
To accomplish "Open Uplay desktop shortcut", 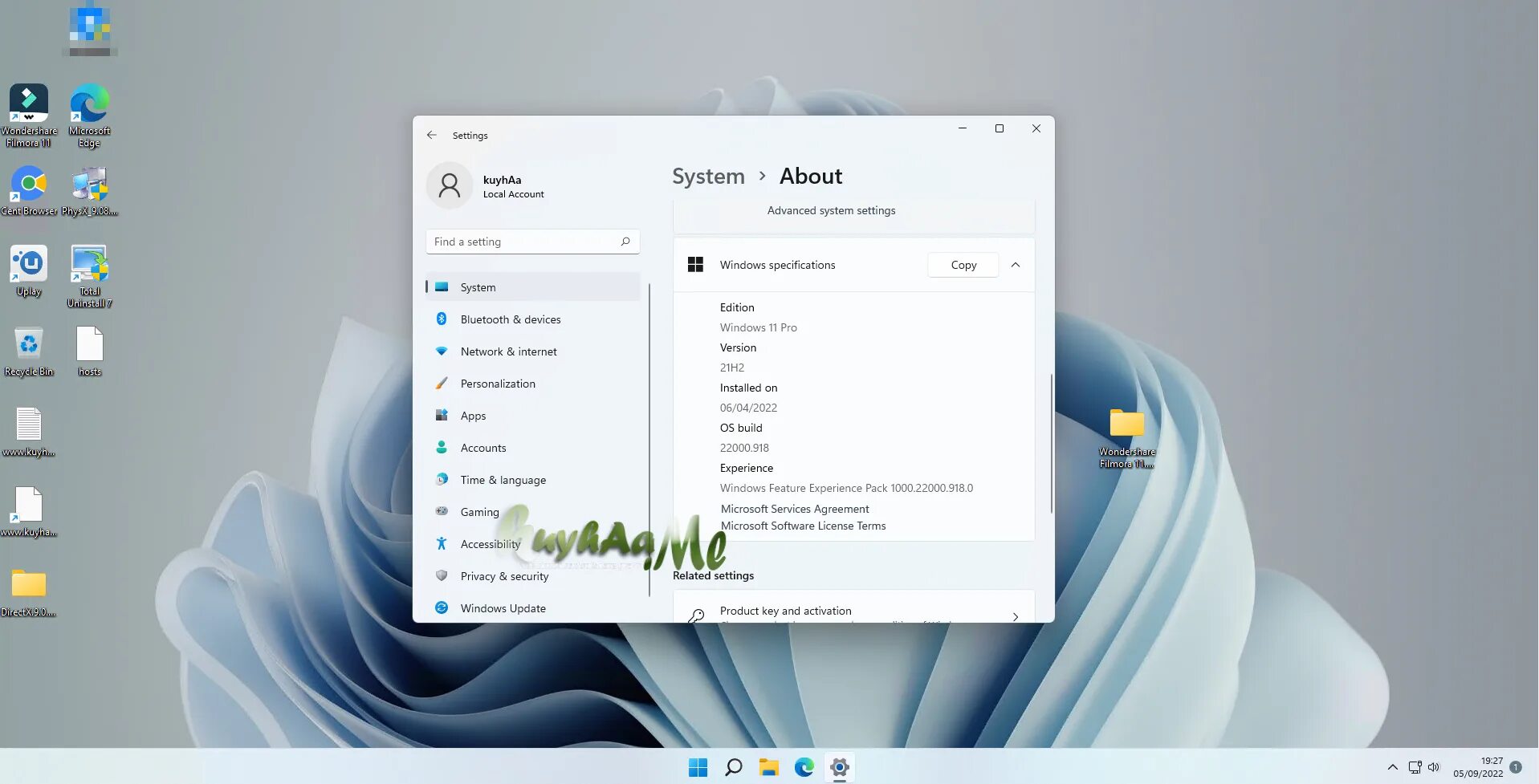I will click(x=29, y=271).
